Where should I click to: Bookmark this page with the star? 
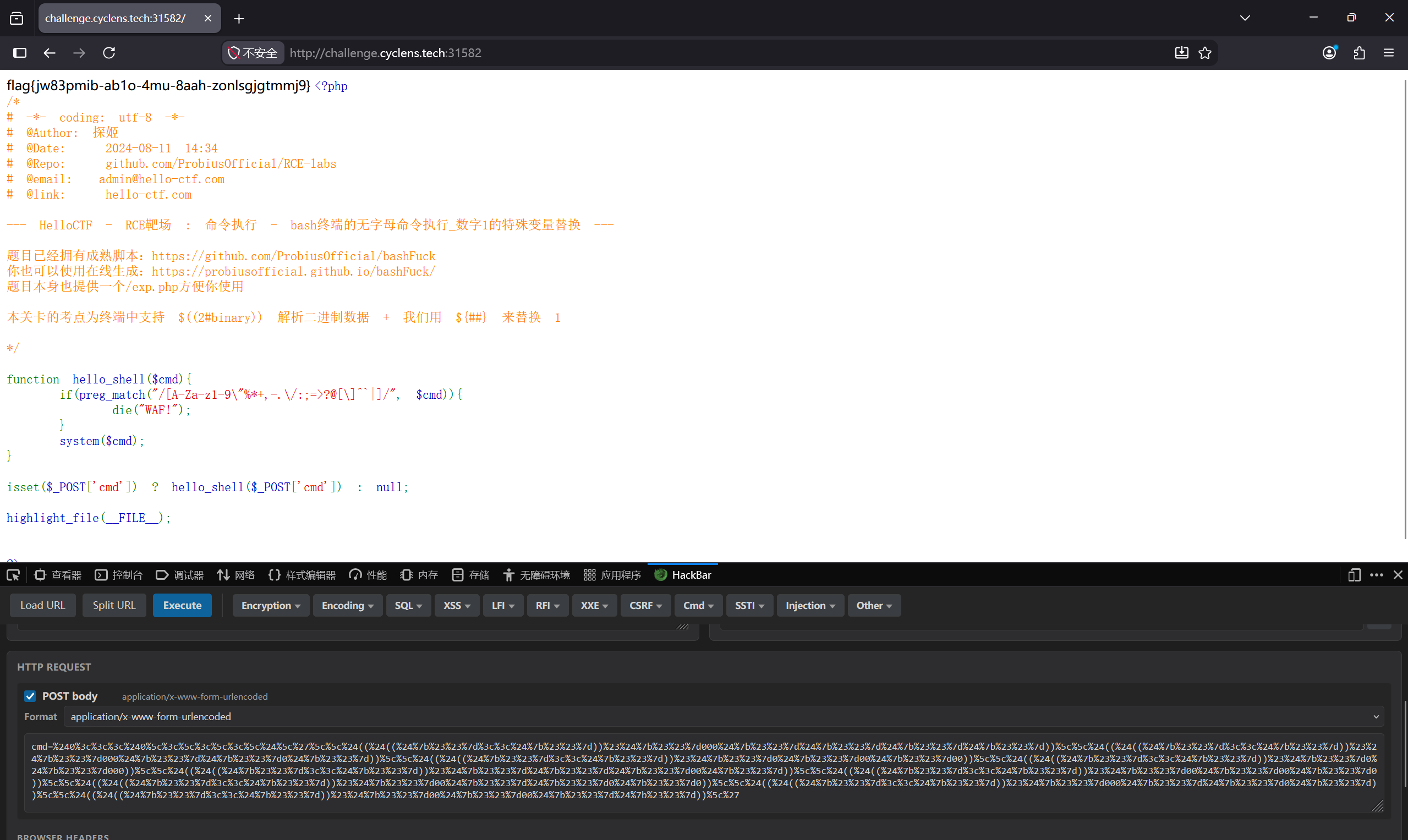(x=1205, y=53)
